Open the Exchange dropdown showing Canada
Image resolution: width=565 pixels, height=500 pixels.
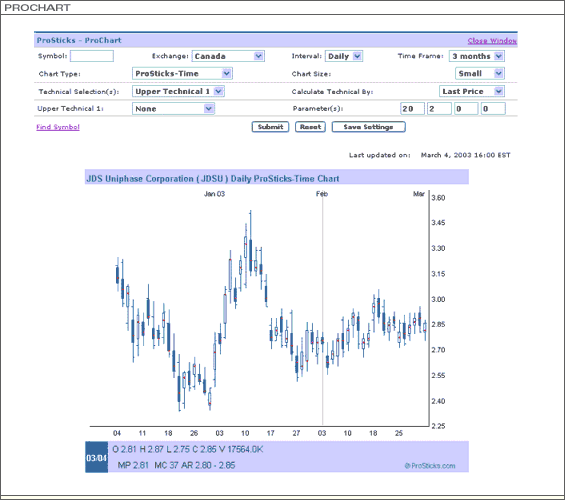point(228,56)
